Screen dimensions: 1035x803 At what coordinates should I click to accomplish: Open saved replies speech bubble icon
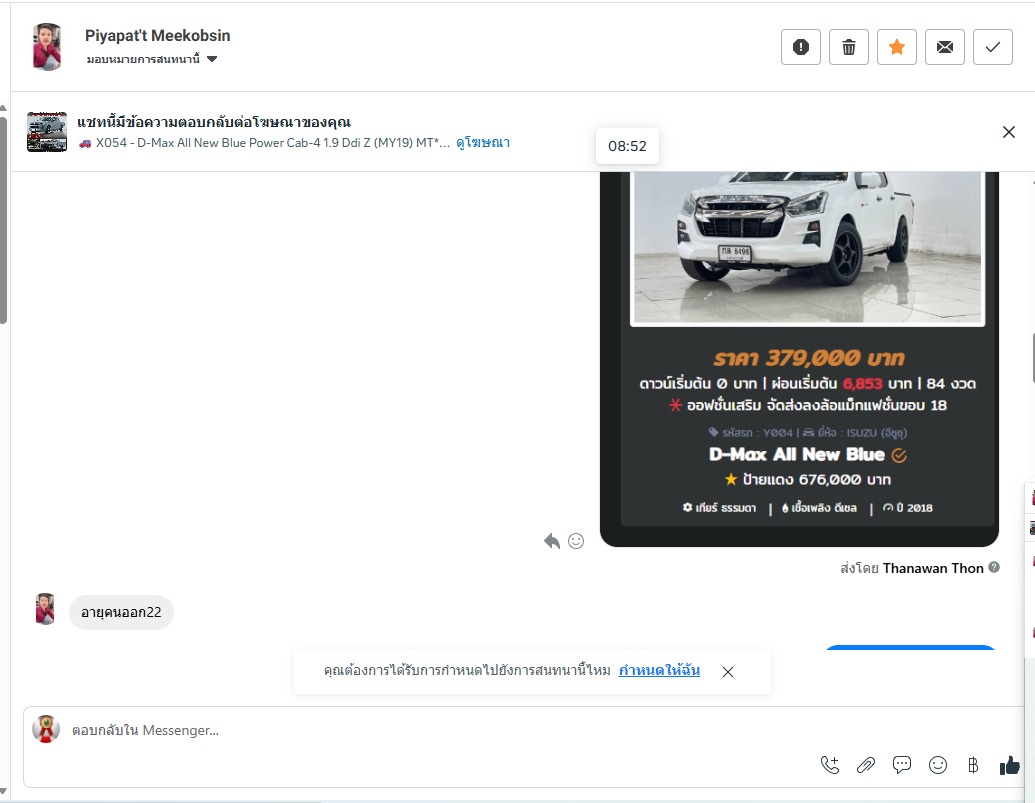click(902, 765)
